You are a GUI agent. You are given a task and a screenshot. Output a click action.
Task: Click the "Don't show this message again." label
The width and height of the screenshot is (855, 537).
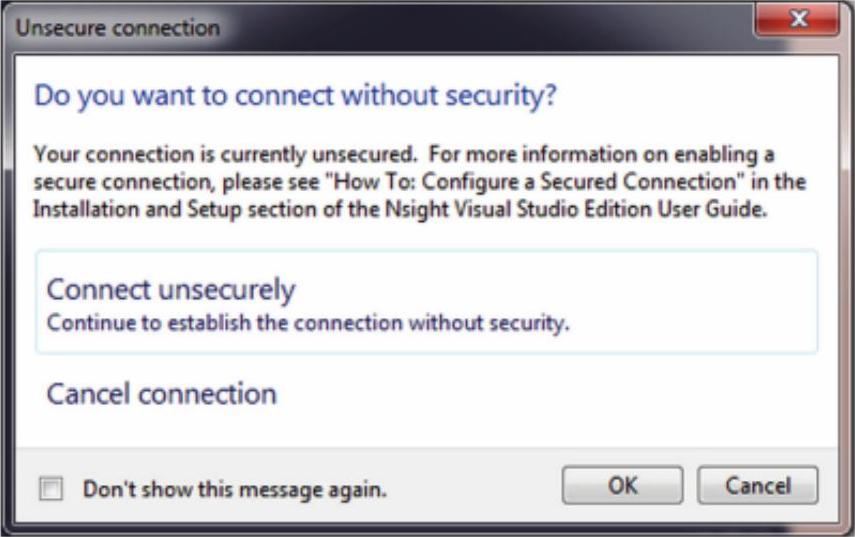234,489
